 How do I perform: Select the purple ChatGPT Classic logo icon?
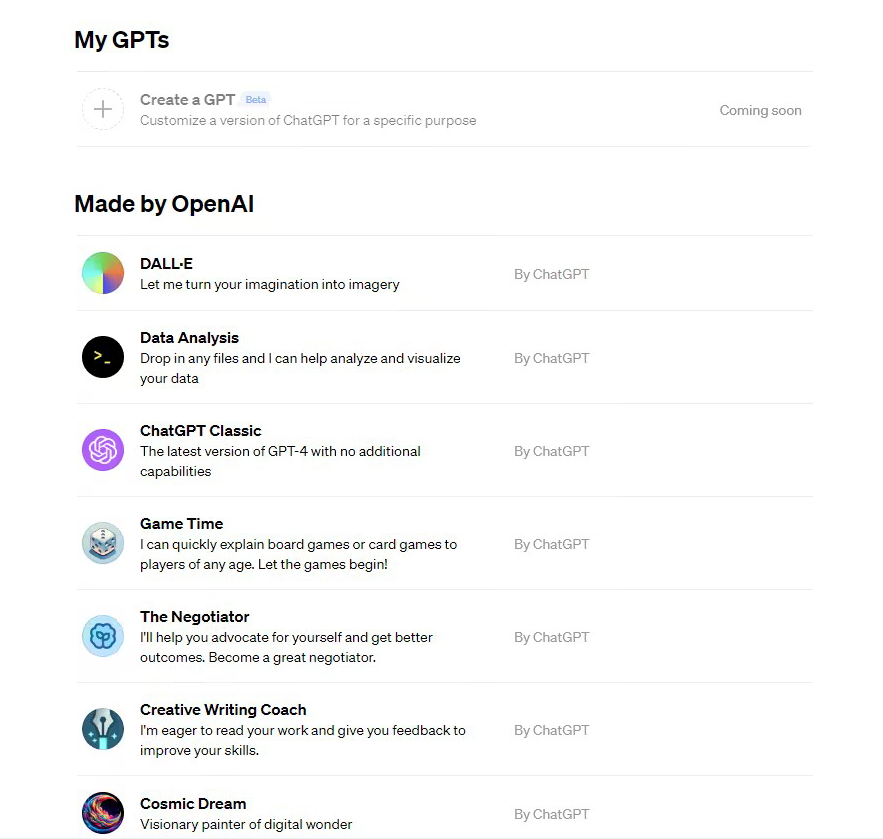point(103,450)
